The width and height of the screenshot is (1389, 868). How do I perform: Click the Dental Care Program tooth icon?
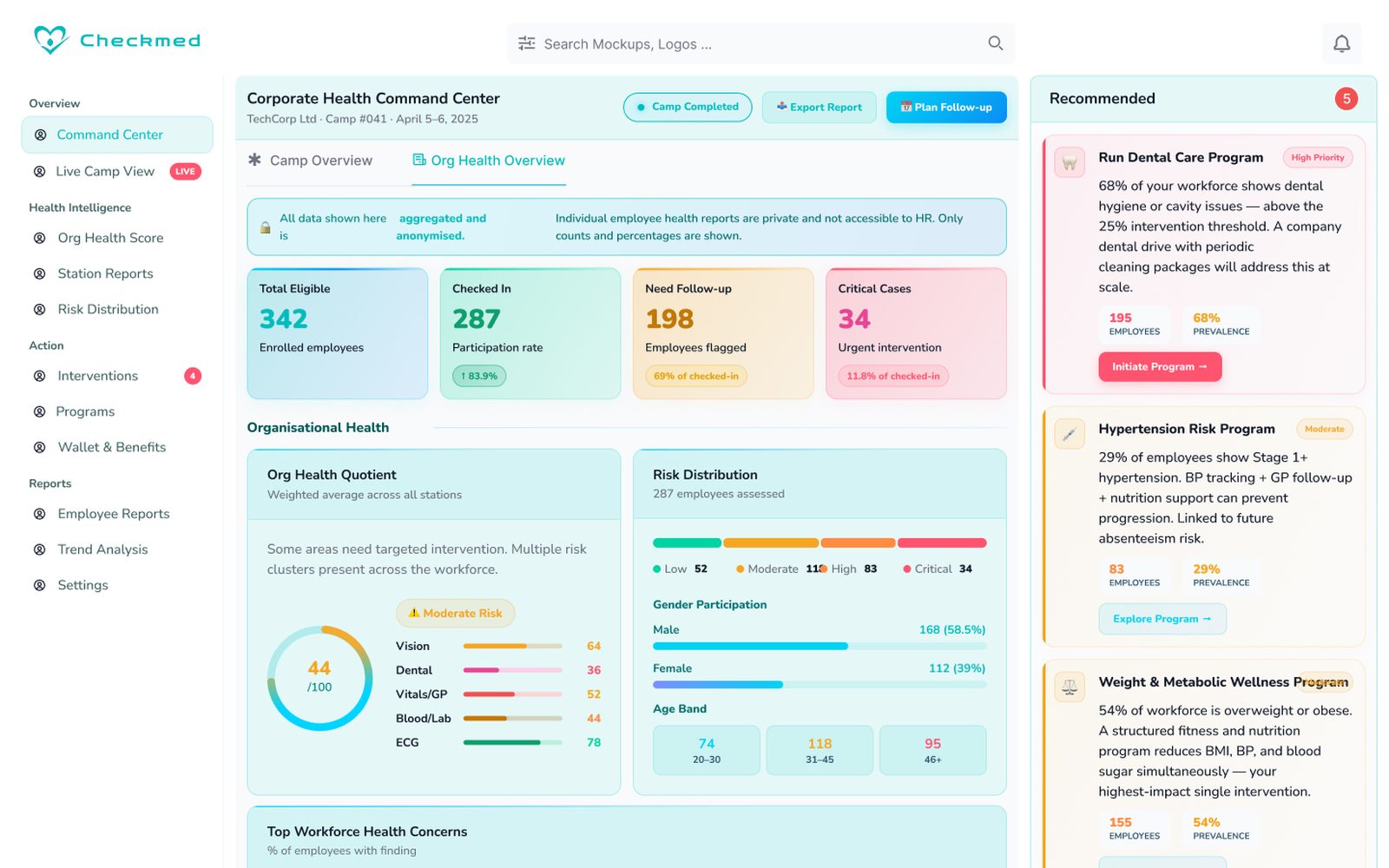point(1070,162)
